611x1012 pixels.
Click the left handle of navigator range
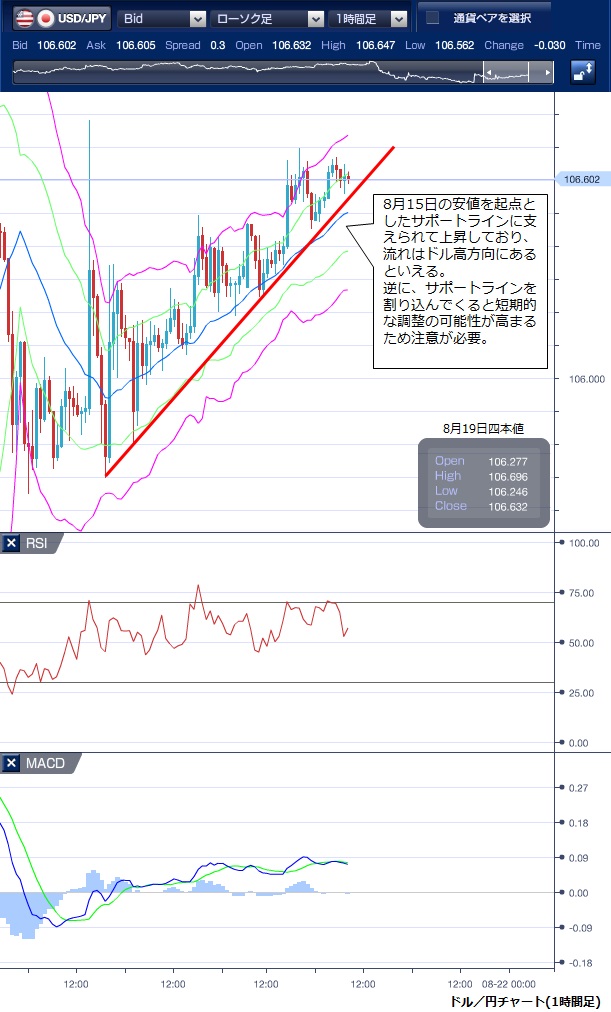(x=489, y=73)
